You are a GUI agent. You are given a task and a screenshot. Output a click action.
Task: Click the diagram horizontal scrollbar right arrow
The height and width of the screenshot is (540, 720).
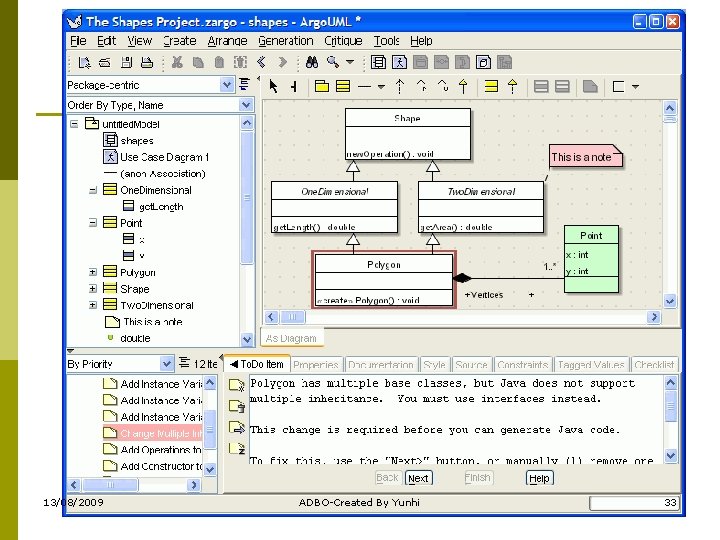pos(654,317)
